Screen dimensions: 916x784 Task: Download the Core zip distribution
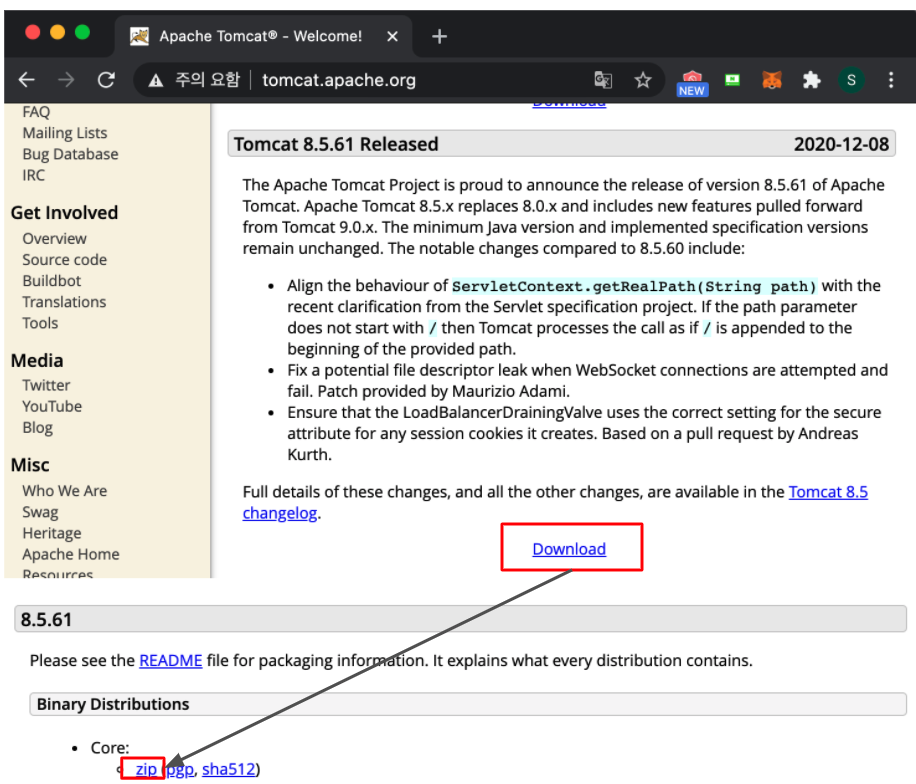pyautogui.click(x=146, y=769)
